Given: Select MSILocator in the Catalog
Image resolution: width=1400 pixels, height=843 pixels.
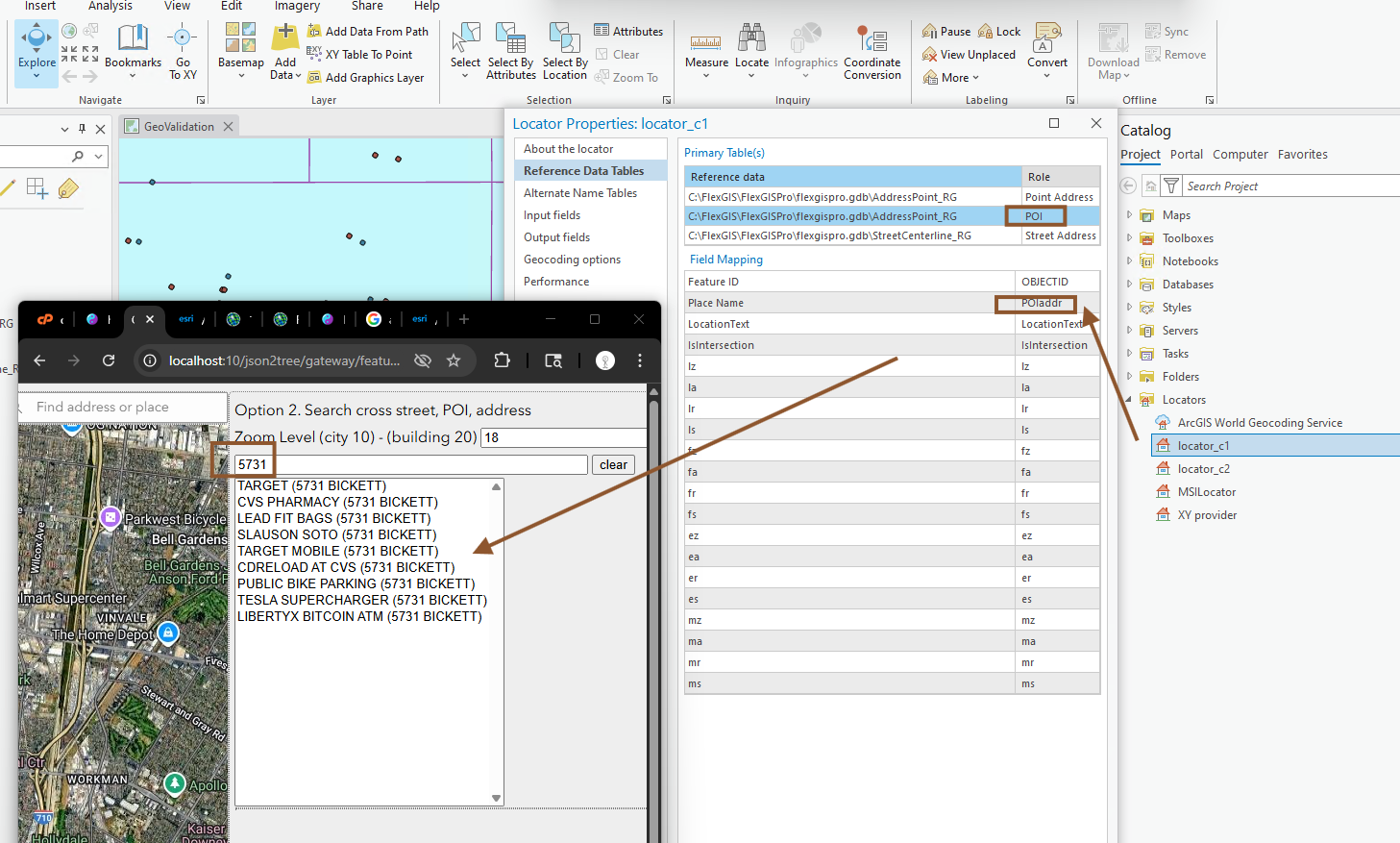Looking at the screenshot, I should [1207, 492].
